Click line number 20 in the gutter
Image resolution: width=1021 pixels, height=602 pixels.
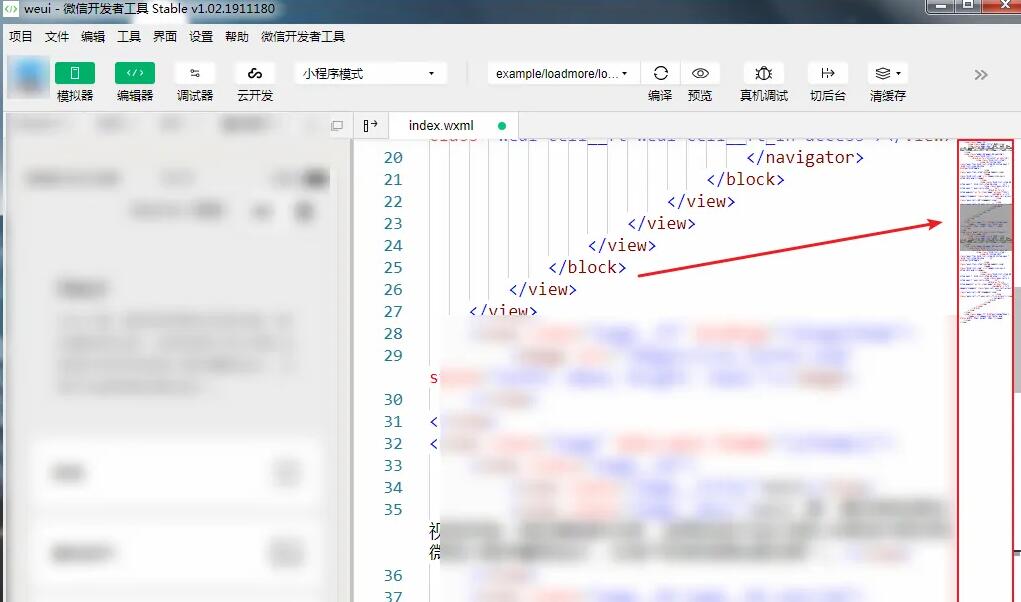(393, 157)
